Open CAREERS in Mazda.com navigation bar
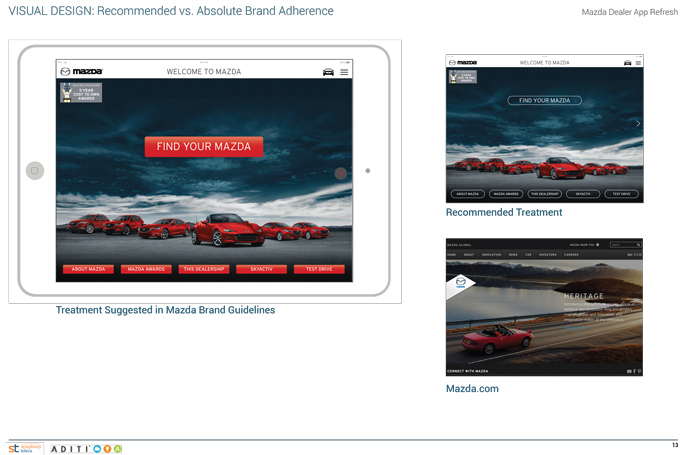The image size is (685, 455). [x=571, y=255]
